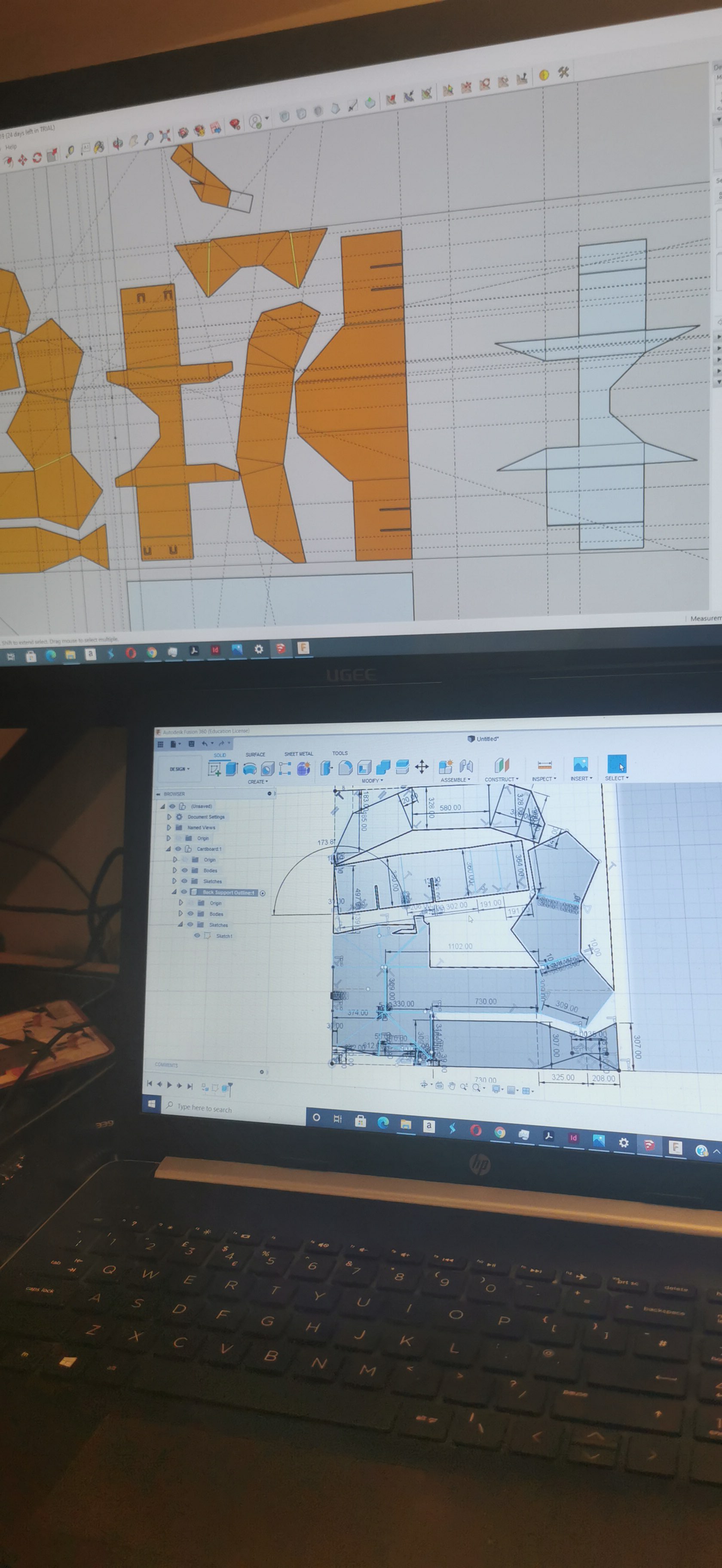Toggle visibility eye of Back Support Outline:1
Image resolution: width=722 pixels, height=1568 pixels.
pos(184,892)
